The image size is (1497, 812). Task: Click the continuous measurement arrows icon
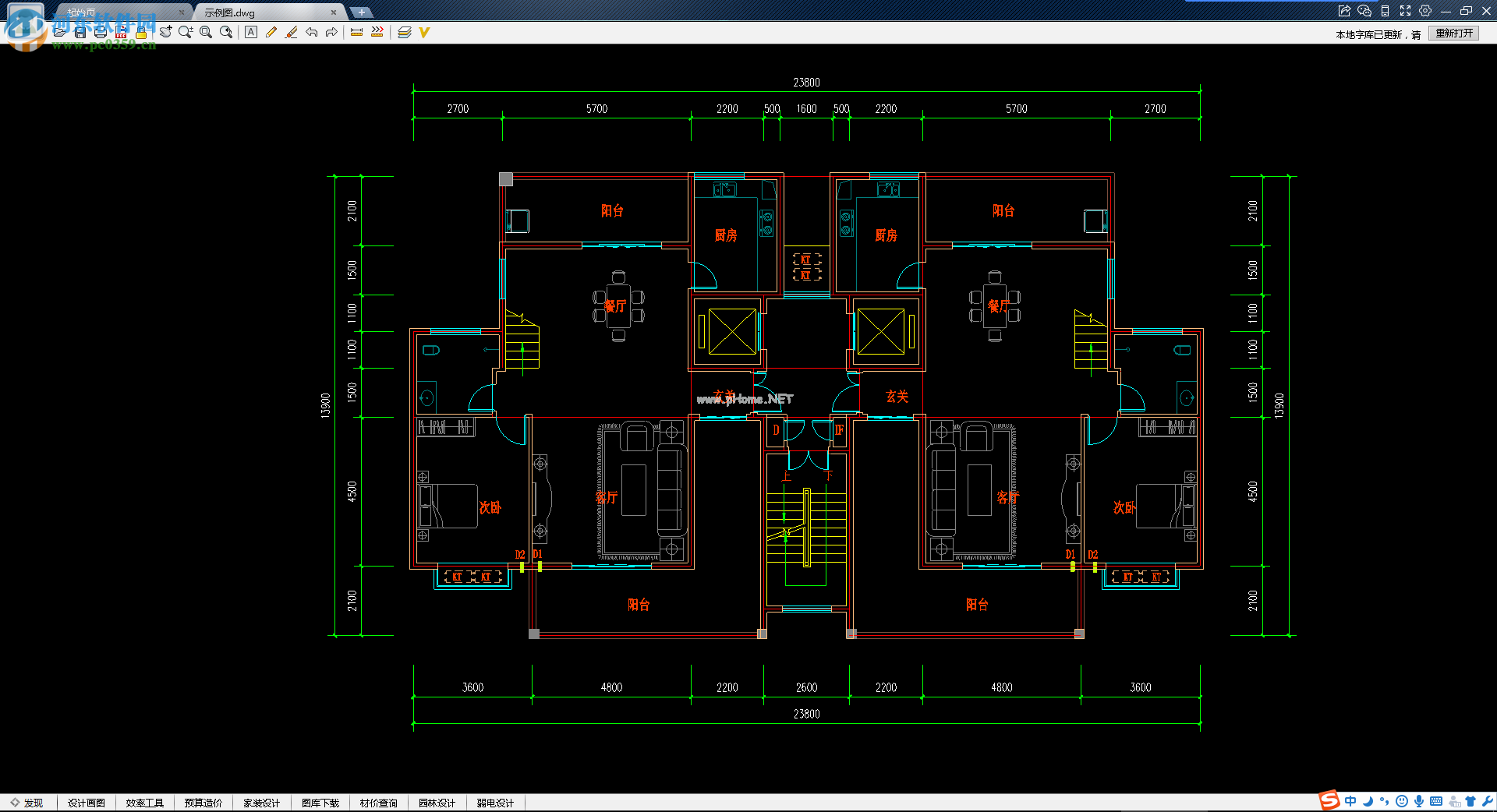point(377,32)
